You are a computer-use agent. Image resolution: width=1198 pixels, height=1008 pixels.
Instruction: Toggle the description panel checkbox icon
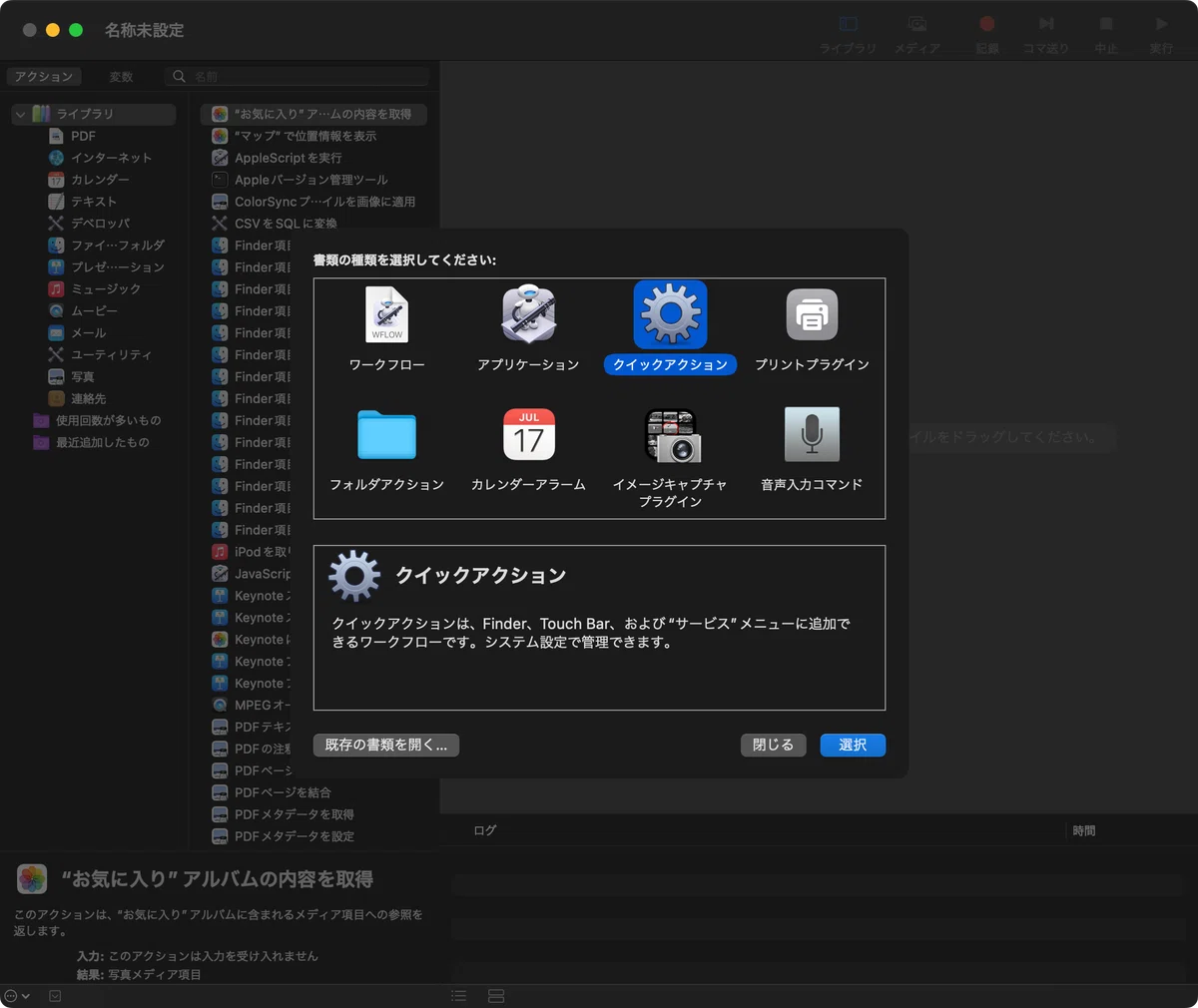(x=55, y=996)
